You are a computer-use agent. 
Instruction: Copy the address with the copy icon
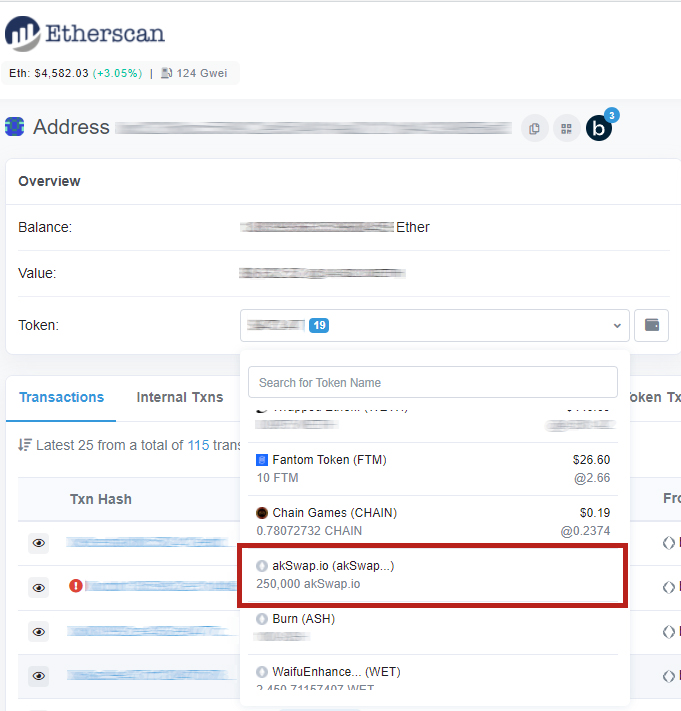coord(535,129)
